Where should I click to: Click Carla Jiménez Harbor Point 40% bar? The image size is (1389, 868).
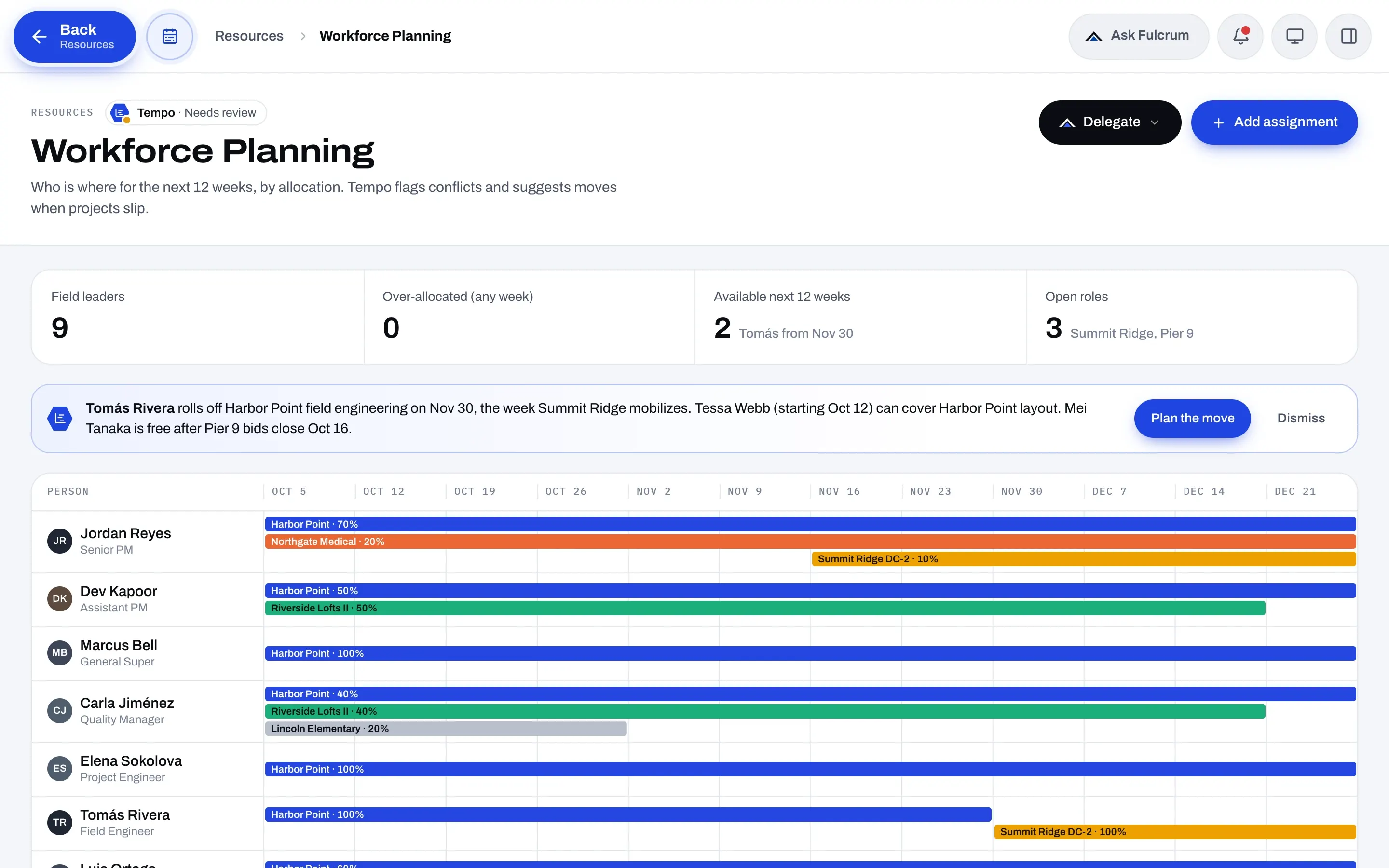(810, 694)
